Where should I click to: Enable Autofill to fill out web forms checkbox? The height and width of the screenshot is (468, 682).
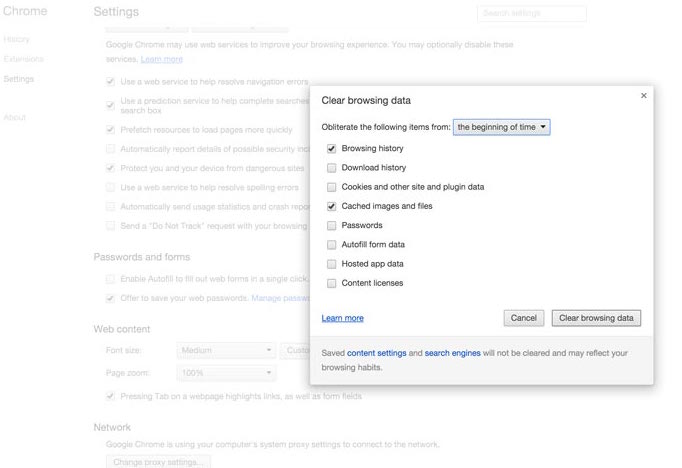click(110, 279)
